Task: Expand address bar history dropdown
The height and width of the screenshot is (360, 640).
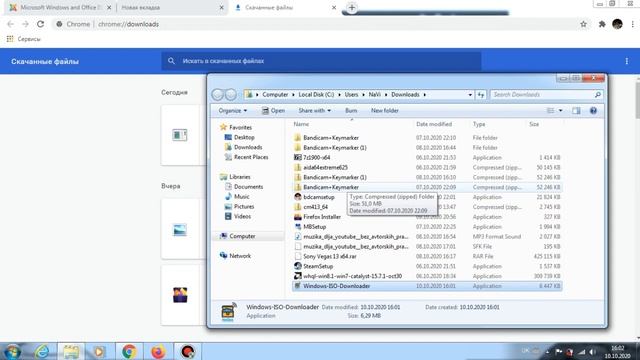Action: tap(470, 95)
